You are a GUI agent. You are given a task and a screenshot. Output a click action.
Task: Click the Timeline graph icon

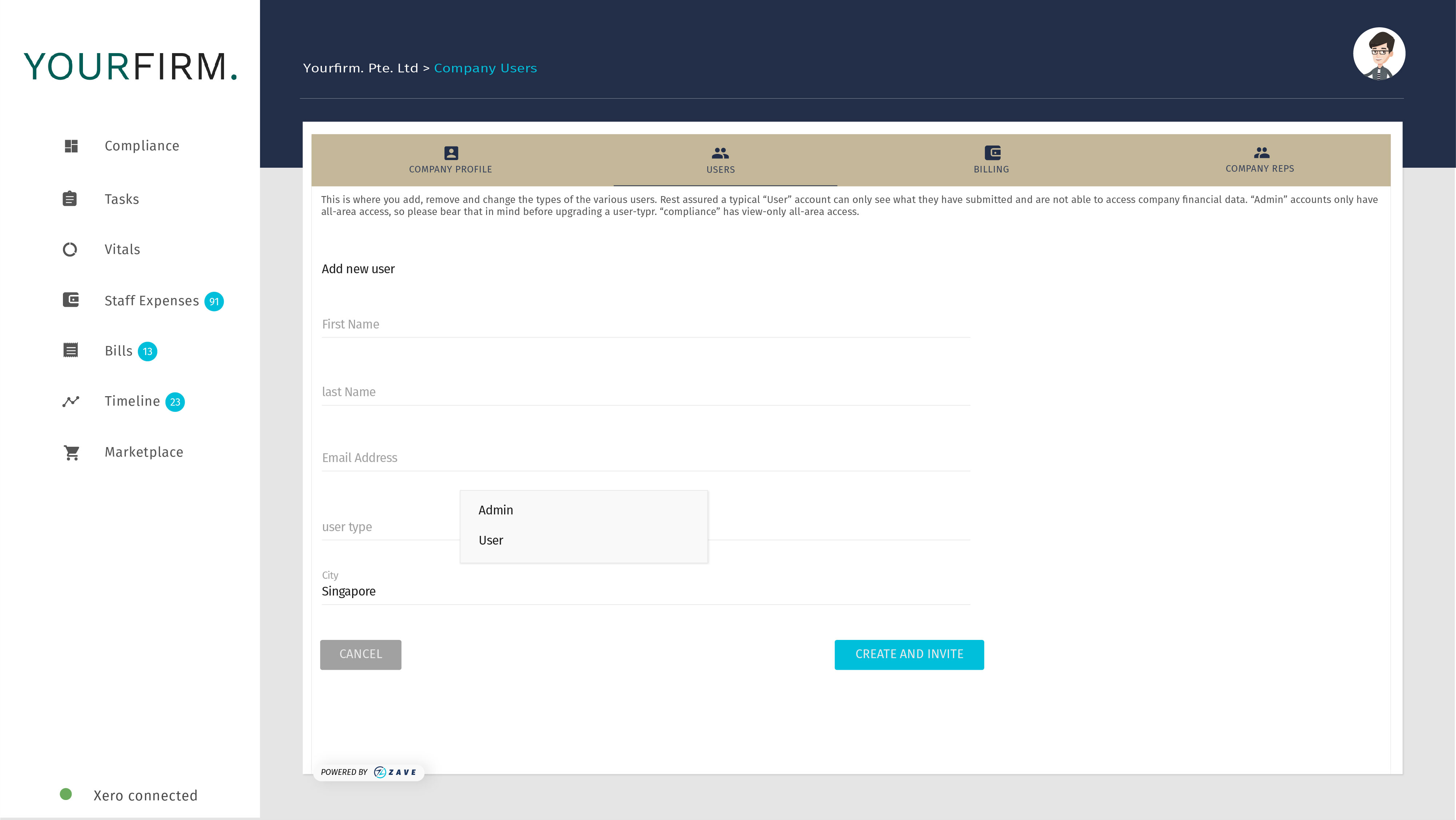click(71, 402)
